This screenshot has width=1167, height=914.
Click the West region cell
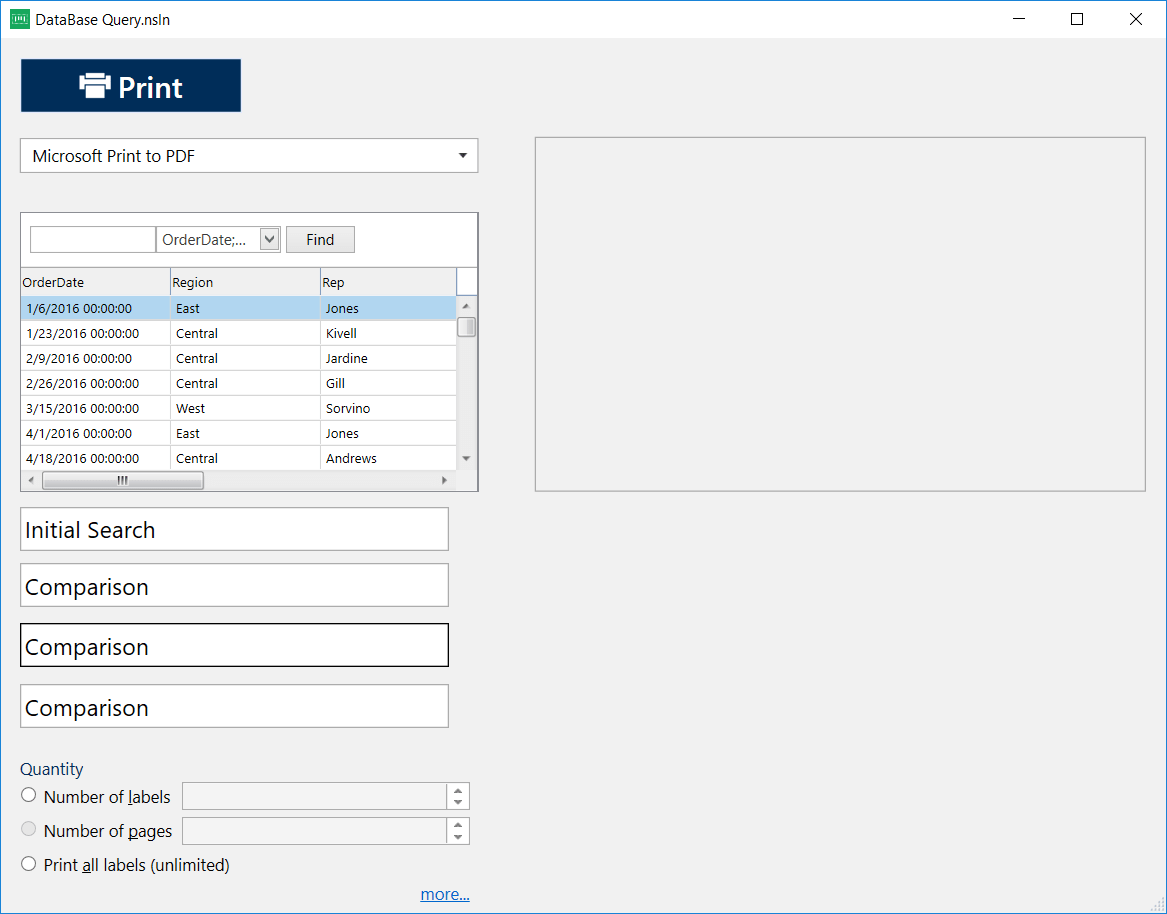[246, 408]
